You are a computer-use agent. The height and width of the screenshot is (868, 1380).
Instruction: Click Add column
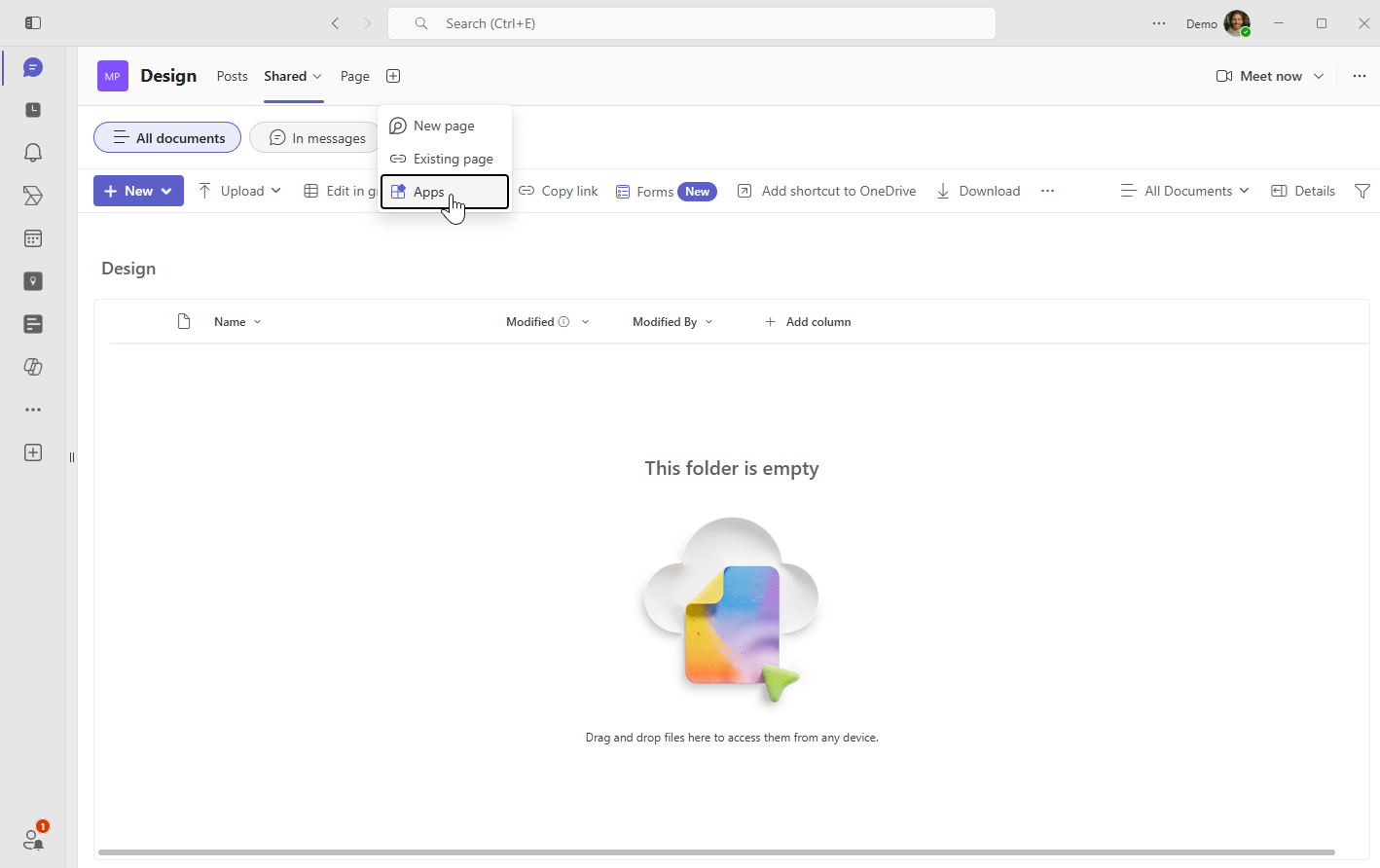[x=808, y=322]
